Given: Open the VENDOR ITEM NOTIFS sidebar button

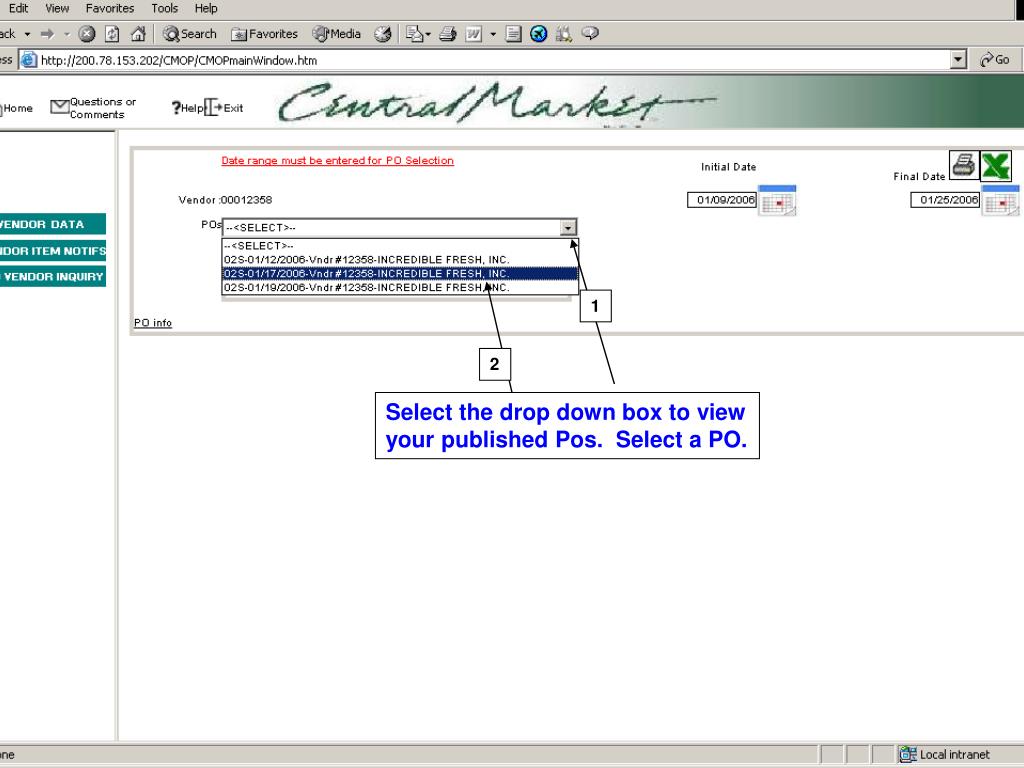Looking at the screenshot, I should 52,251.
